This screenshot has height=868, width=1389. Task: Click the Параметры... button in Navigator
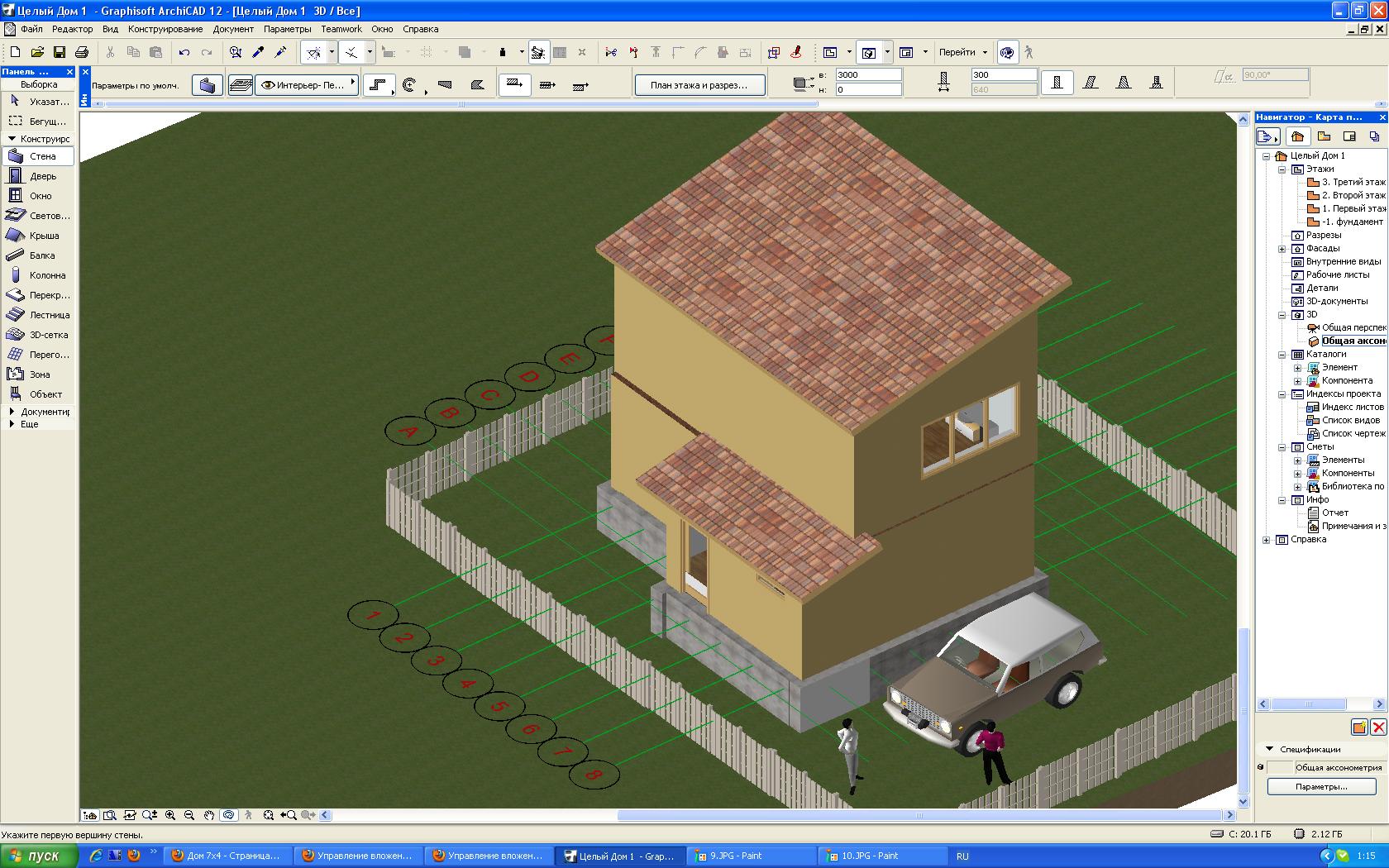(x=1321, y=786)
